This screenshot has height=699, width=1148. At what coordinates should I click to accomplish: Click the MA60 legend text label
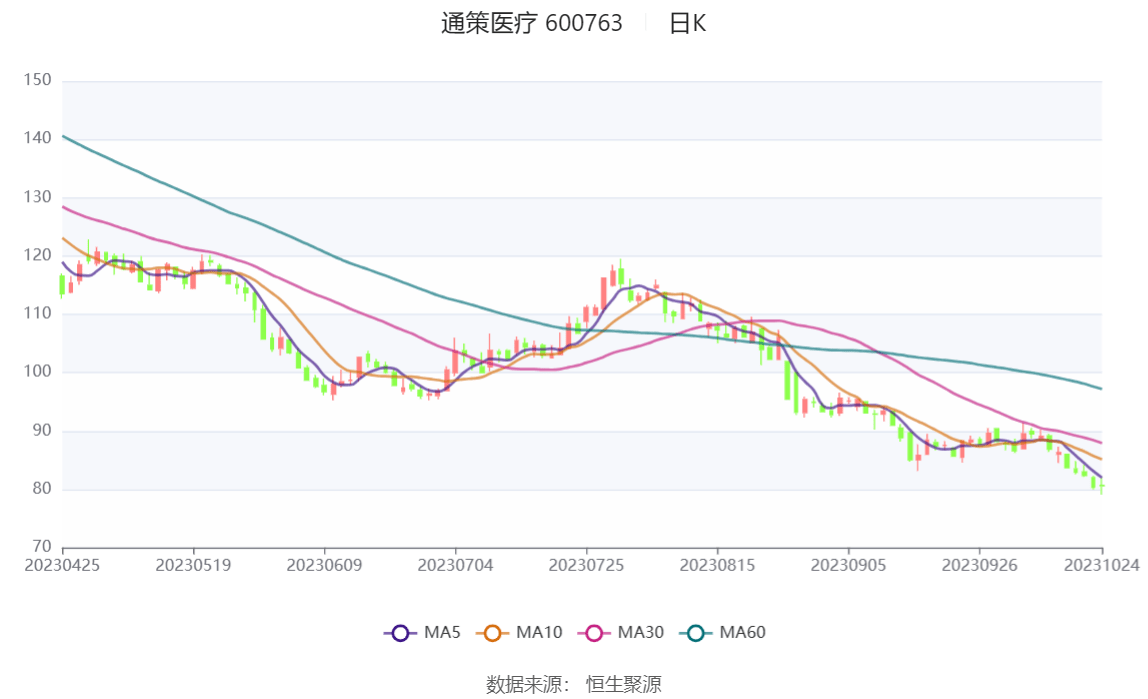pyautogui.click(x=742, y=633)
